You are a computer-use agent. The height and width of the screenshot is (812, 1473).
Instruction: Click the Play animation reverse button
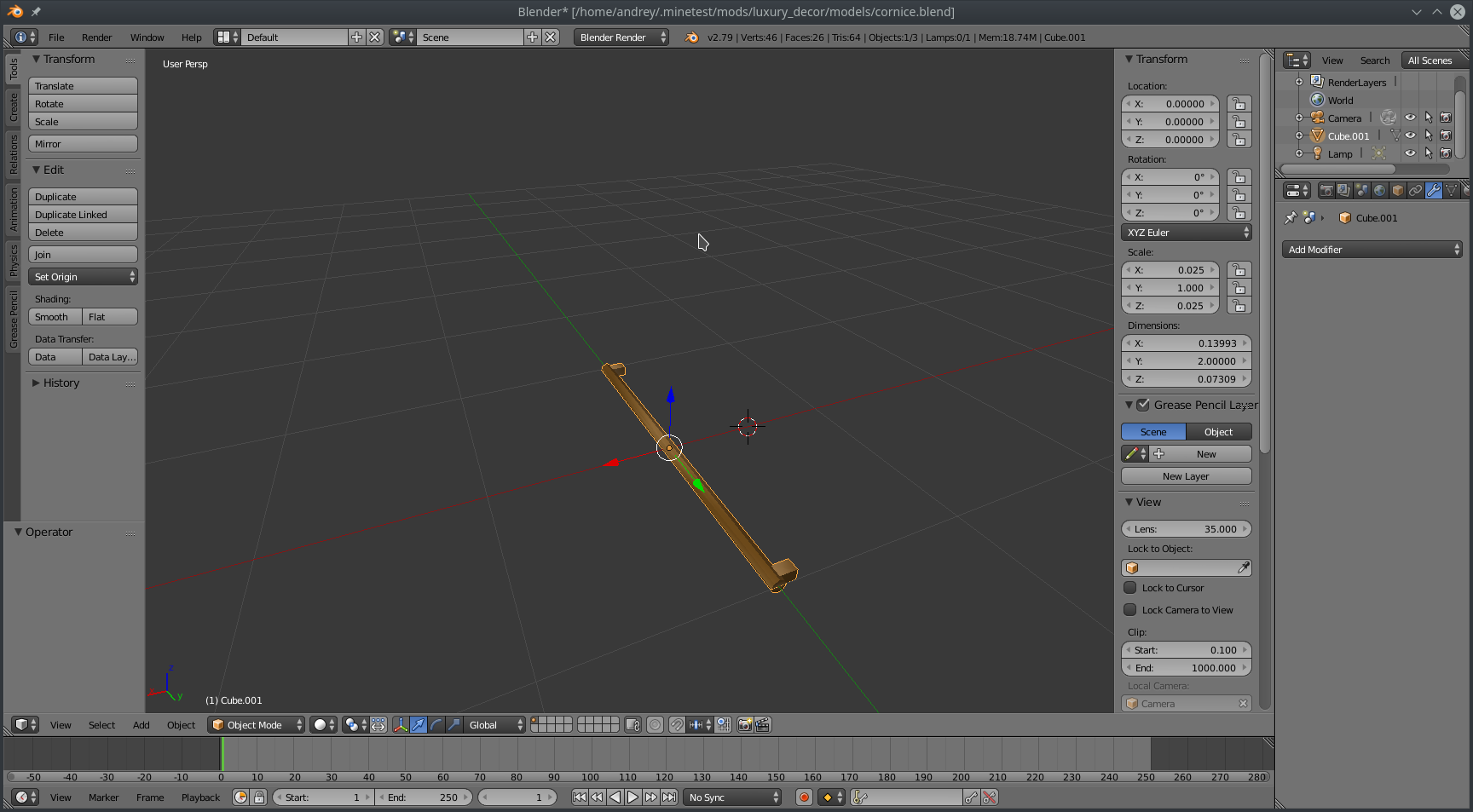[615, 798]
